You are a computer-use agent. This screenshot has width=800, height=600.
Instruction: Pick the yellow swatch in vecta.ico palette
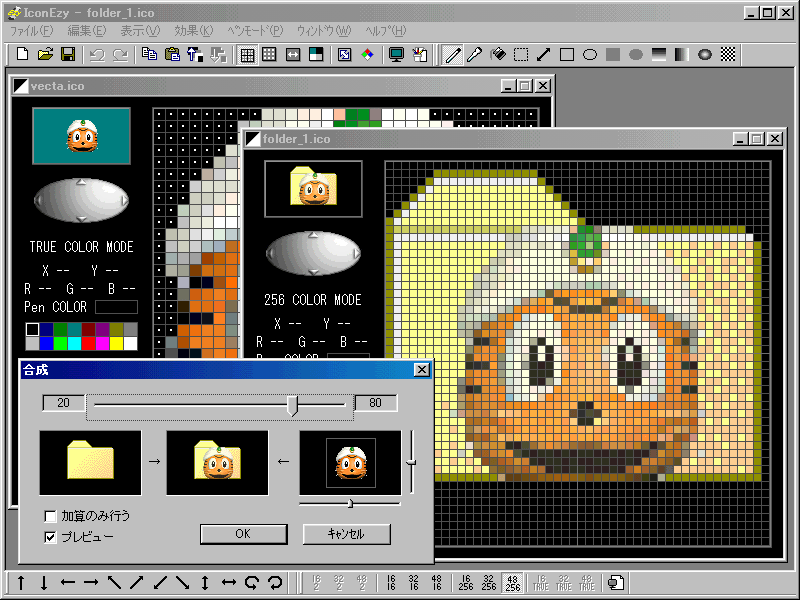pyautogui.click(x=116, y=343)
